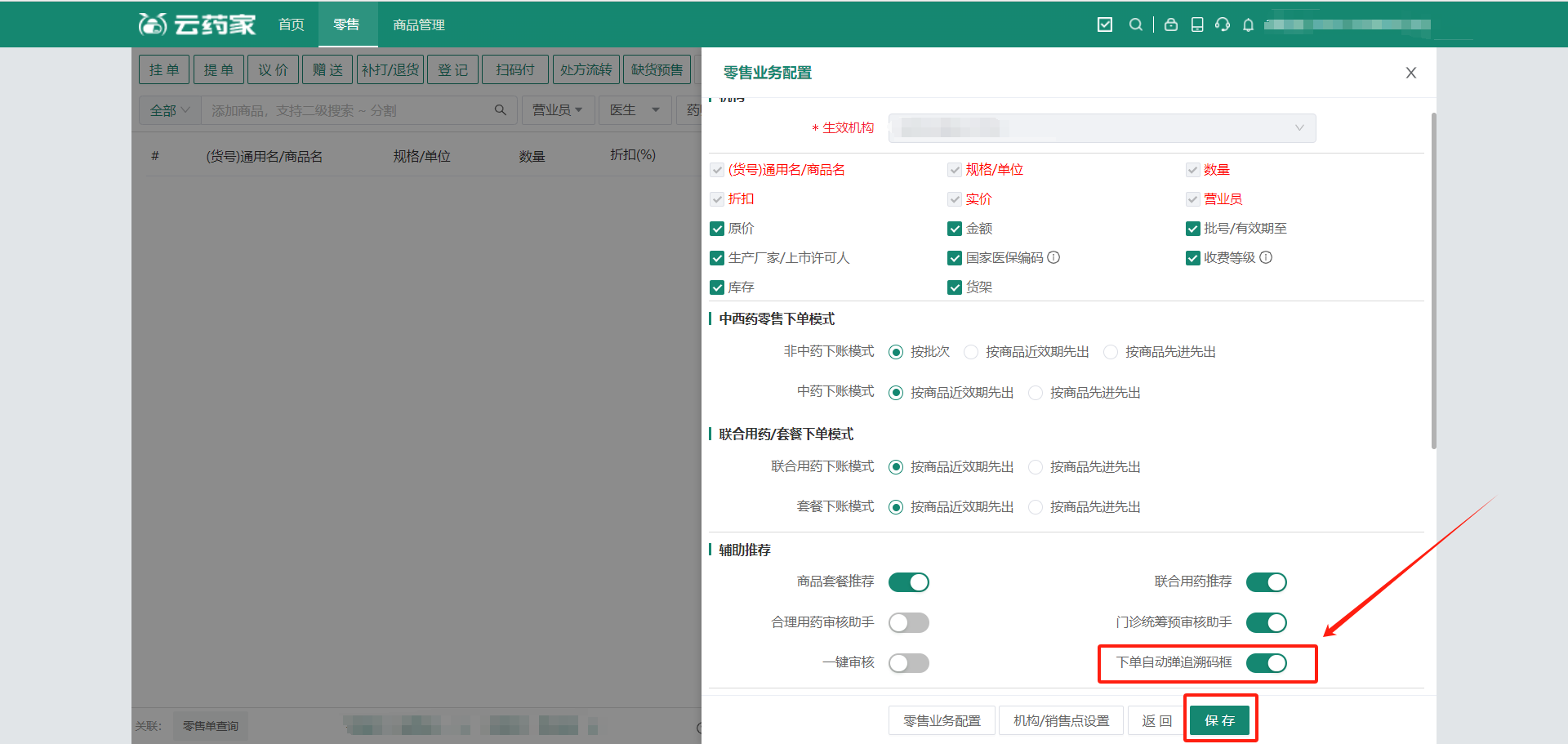Click the 议价 button
The height and width of the screenshot is (744, 1568).
pos(274,69)
